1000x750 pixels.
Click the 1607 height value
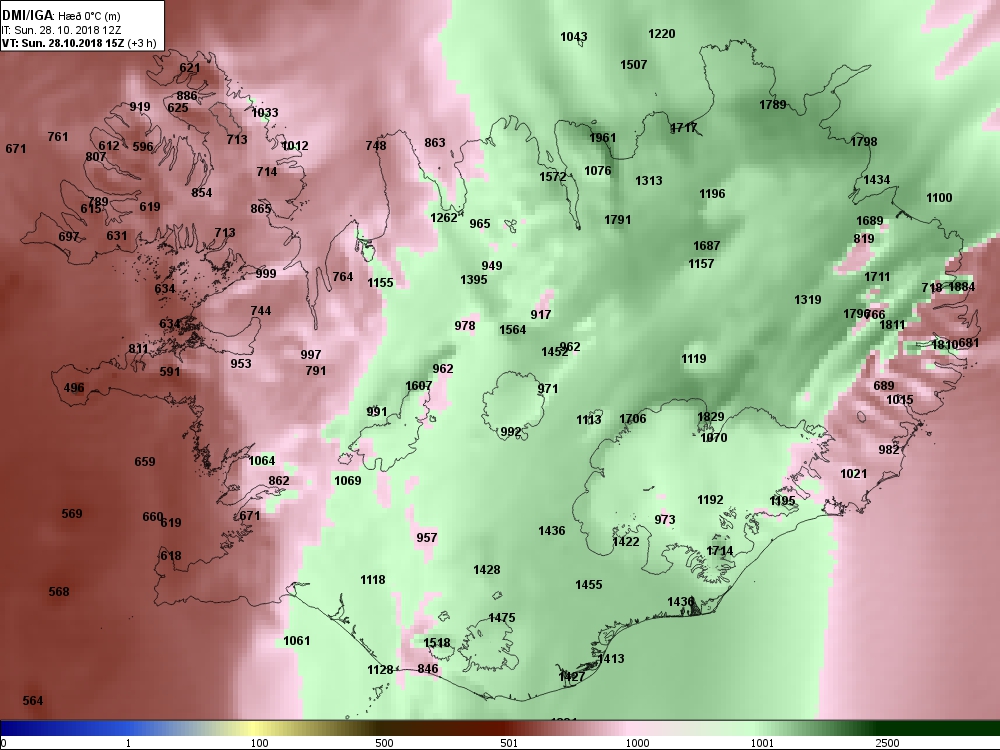418,386
